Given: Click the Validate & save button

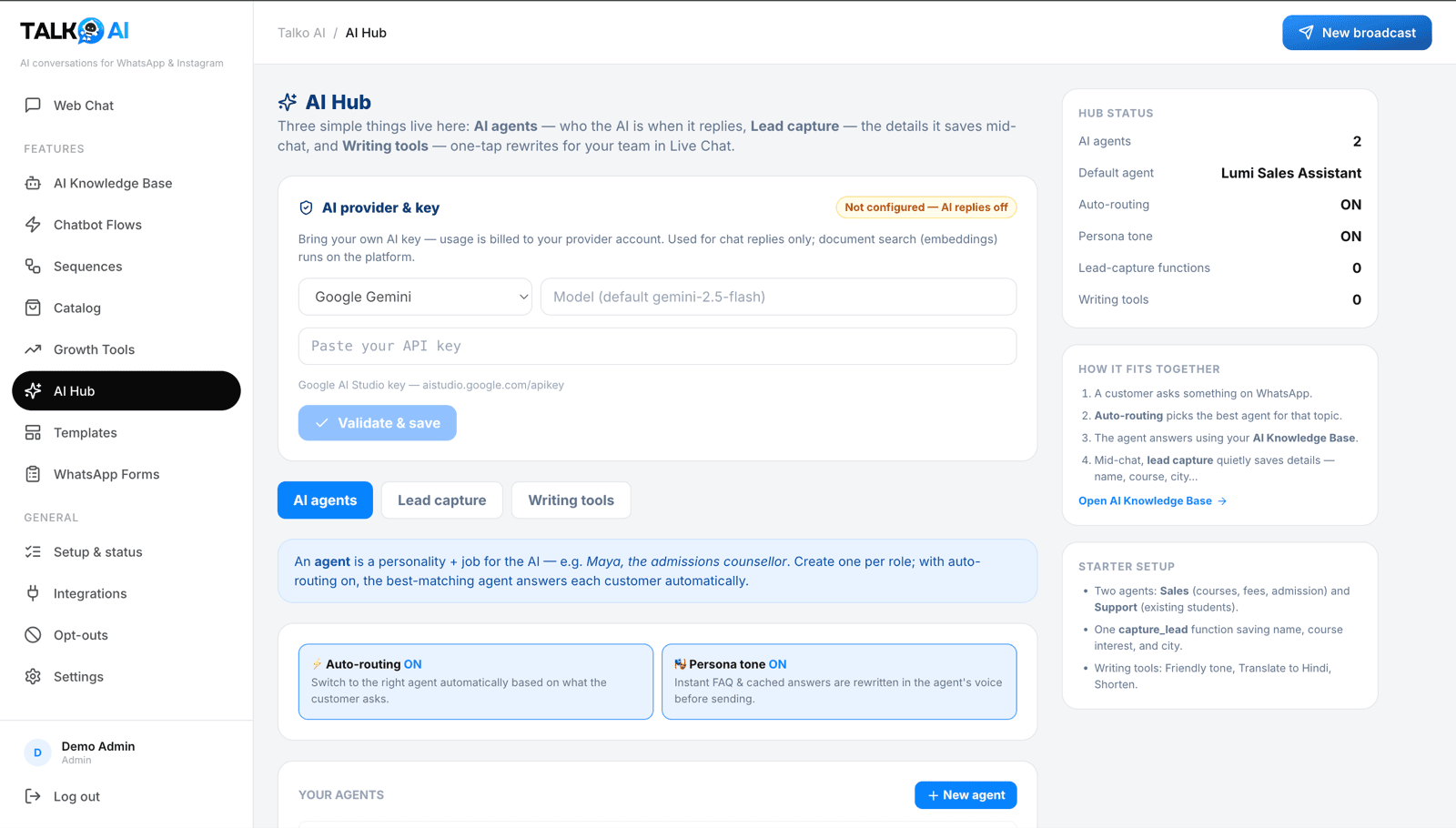Looking at the screenshot, I should tap(378, 423).
